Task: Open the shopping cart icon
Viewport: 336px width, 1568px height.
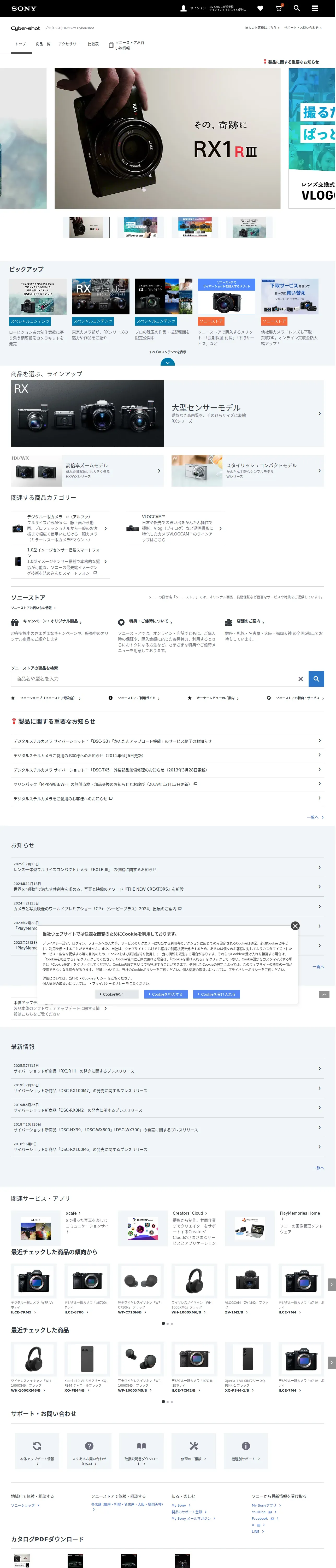Action: 278,9
